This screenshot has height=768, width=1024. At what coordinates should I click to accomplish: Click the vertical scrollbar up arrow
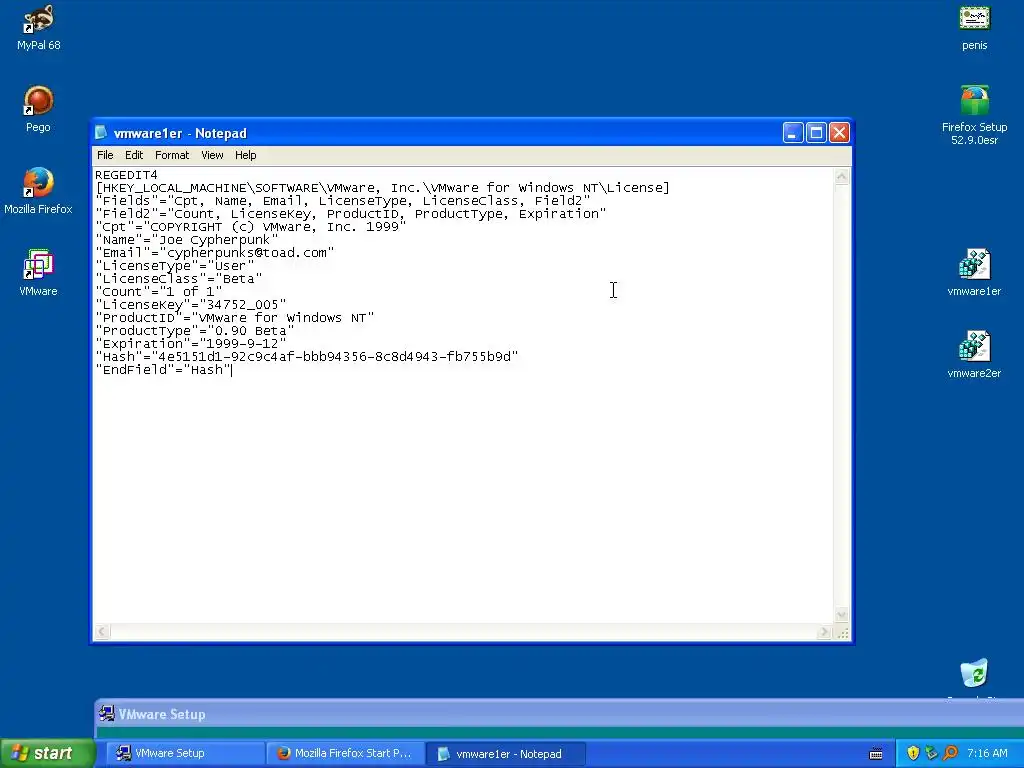coord(842,176)
